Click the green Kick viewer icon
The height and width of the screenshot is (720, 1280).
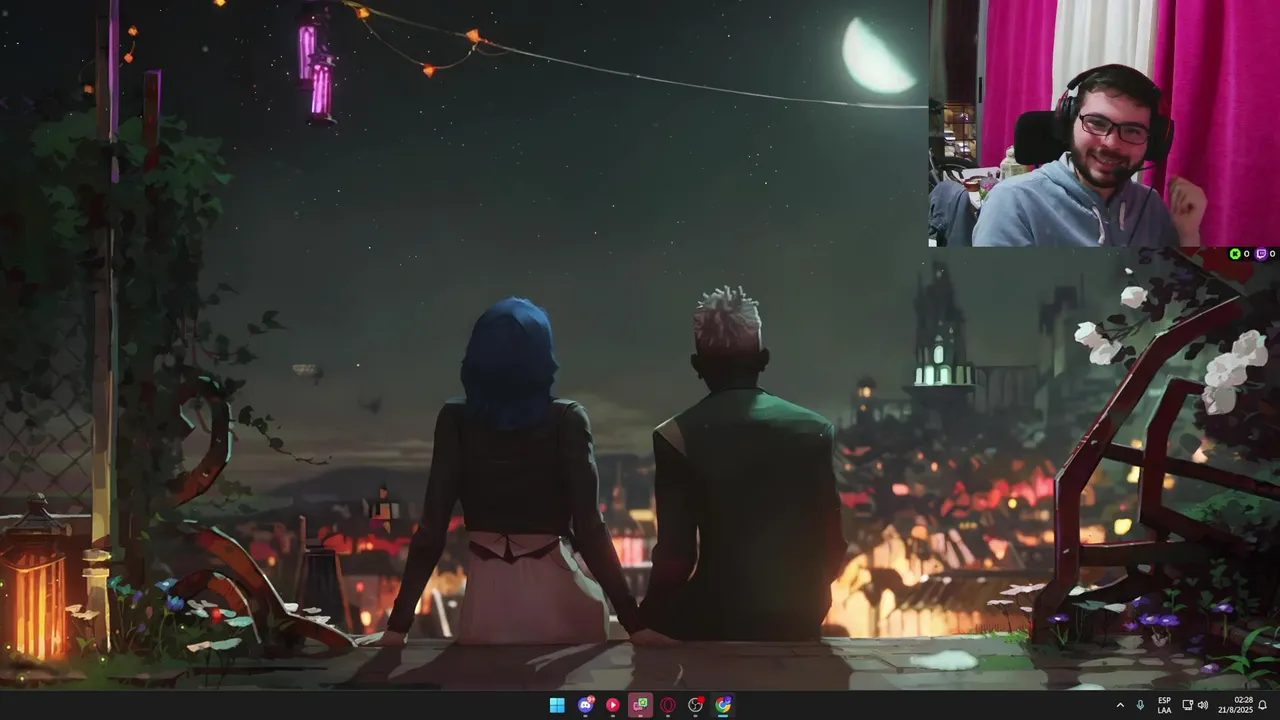click(1235, 254)
